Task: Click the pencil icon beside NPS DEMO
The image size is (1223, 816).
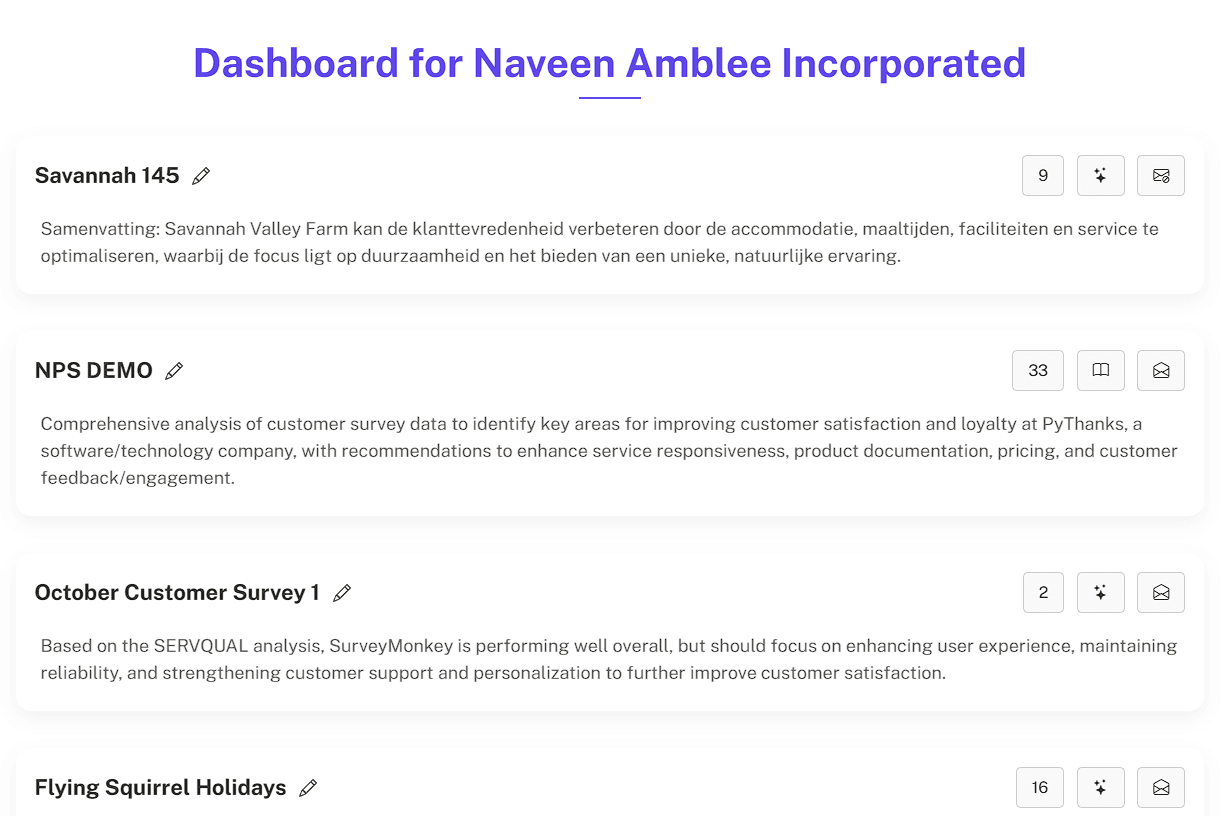Action: pos(174,371)
